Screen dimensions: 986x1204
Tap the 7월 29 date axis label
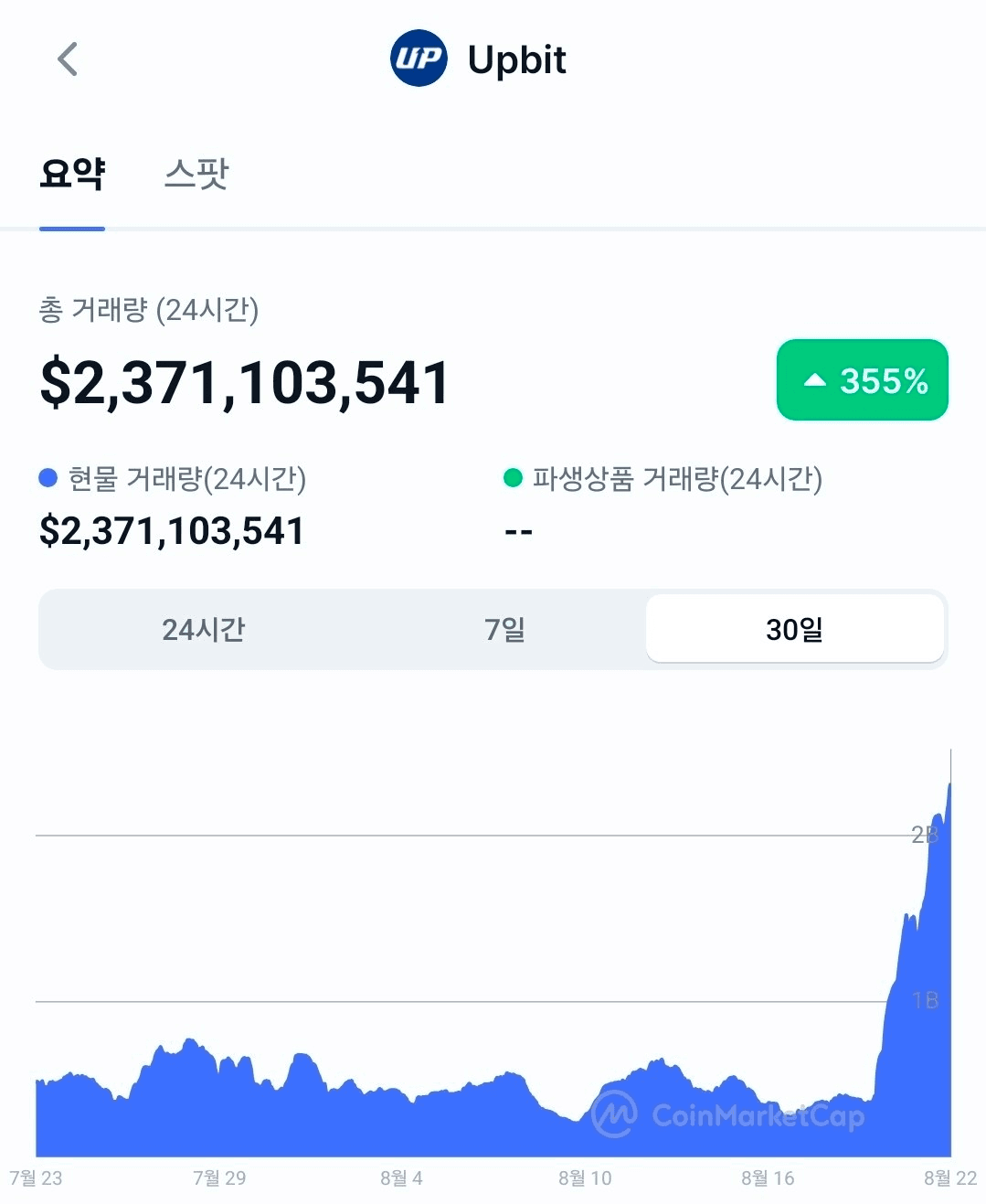coord(219,1177)
